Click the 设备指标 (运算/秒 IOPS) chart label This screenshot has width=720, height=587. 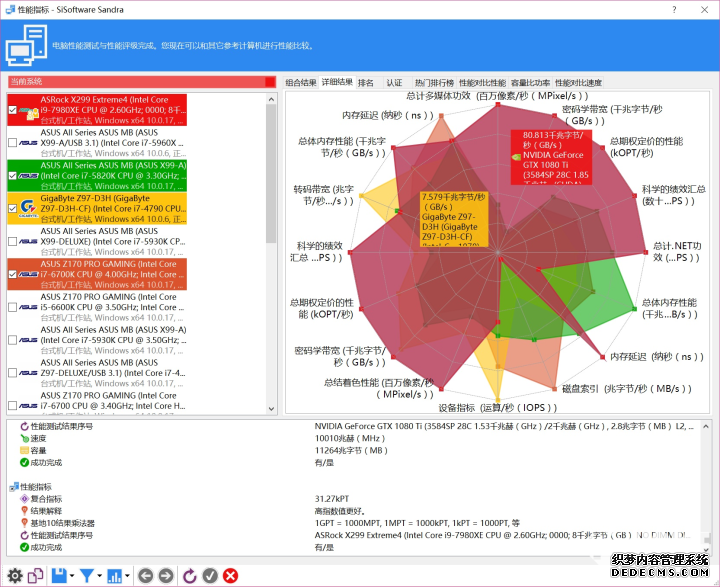[x=498, y=408]
